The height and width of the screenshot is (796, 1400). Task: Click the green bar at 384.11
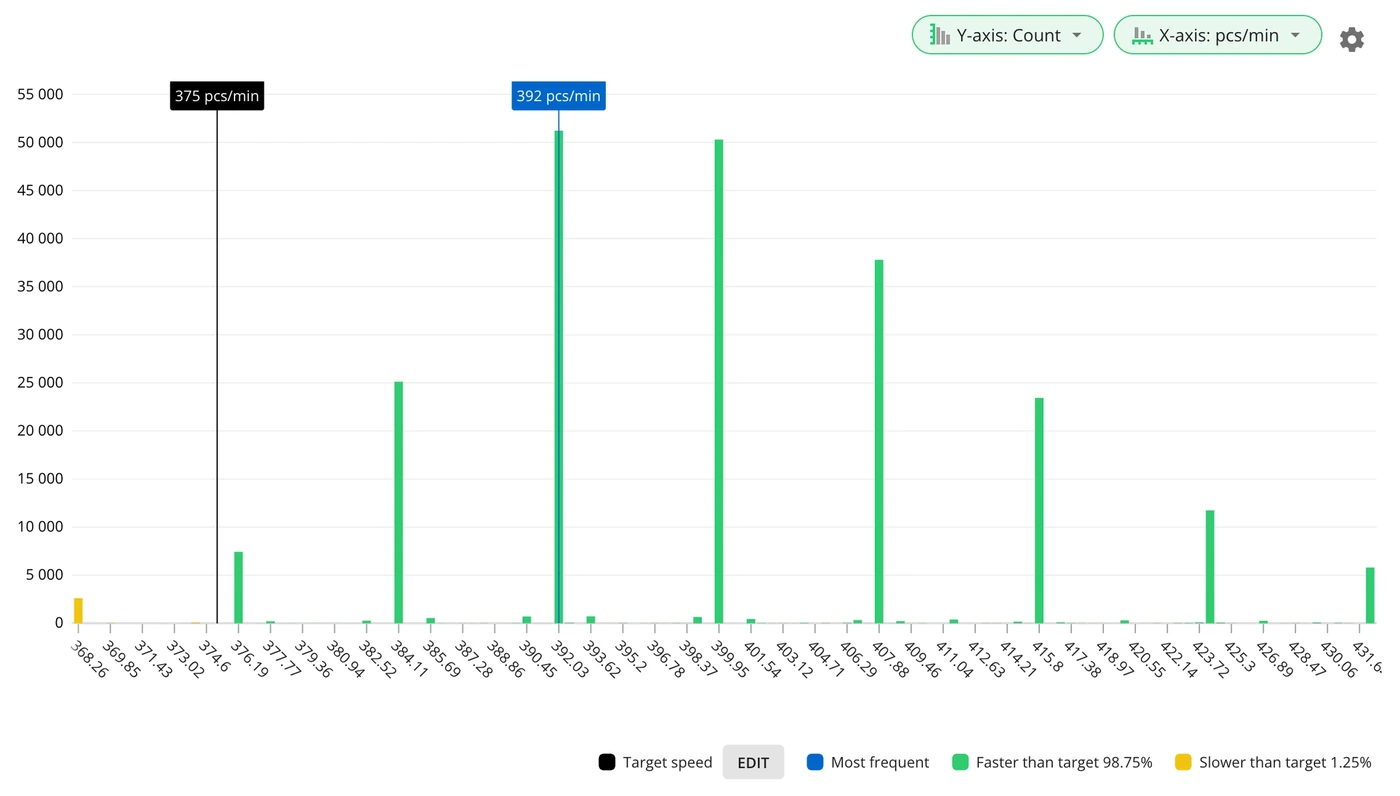pos(398,502)
